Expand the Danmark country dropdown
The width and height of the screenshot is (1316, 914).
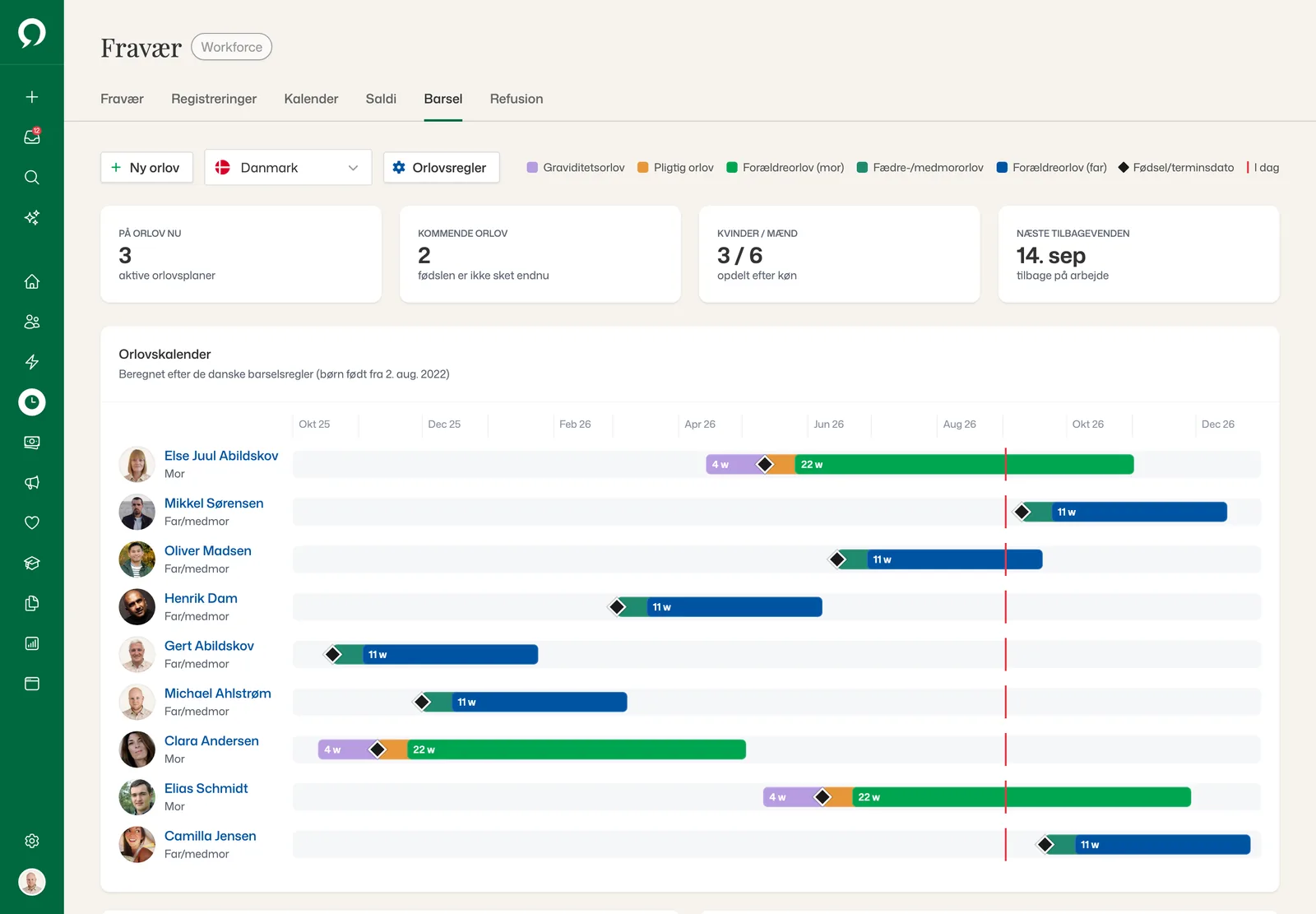tap(288, 167)
